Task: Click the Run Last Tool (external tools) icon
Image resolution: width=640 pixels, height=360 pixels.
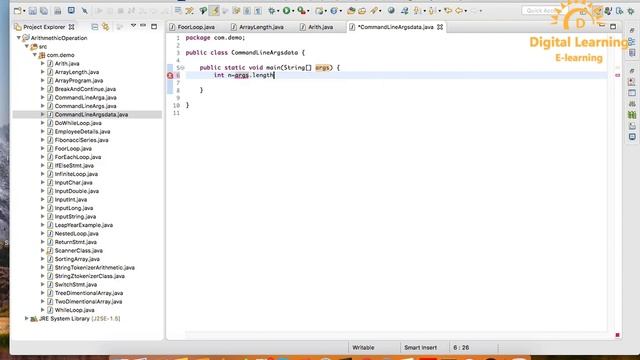Action: (301, 11)
